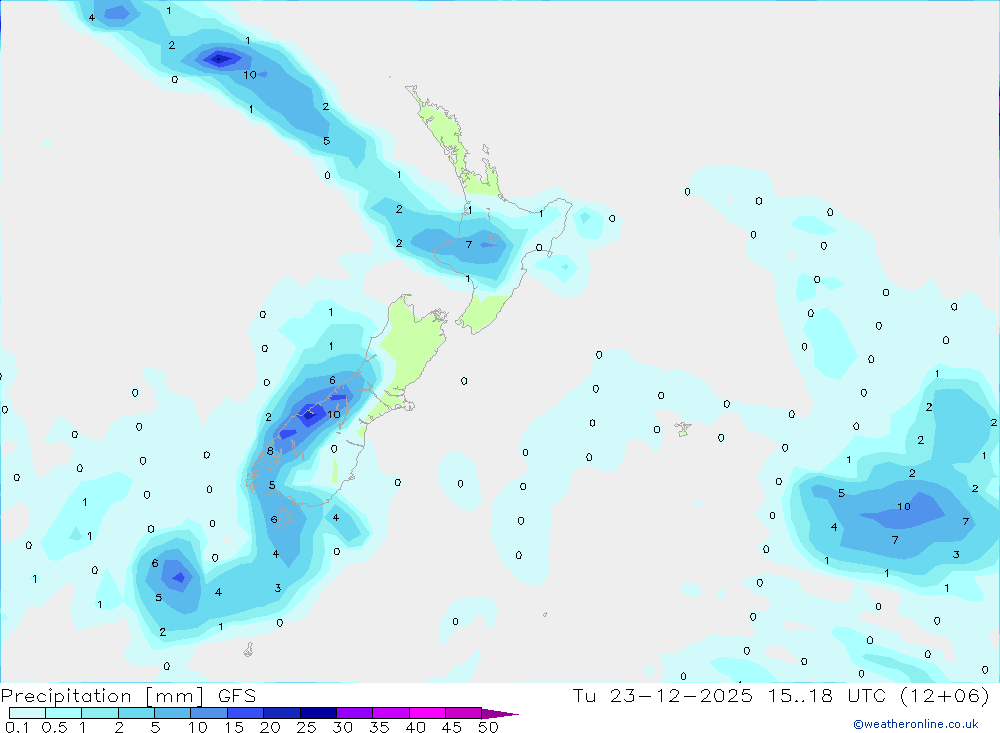Click the "40" legend scale label
The image size is (1000, 733).
pos(415,727)
